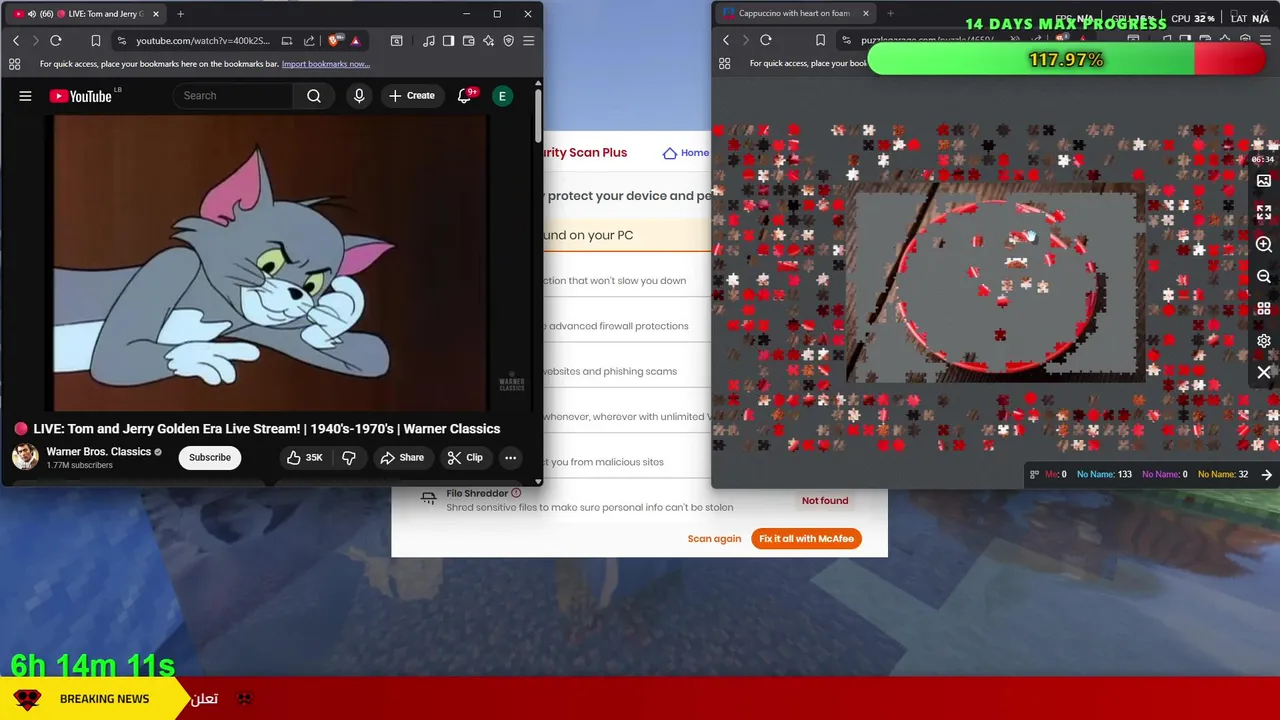Image resolution: width=1280 pixels, height=720 pixels.
Task: Click into the YouTube search field
Action: [234, 96]
